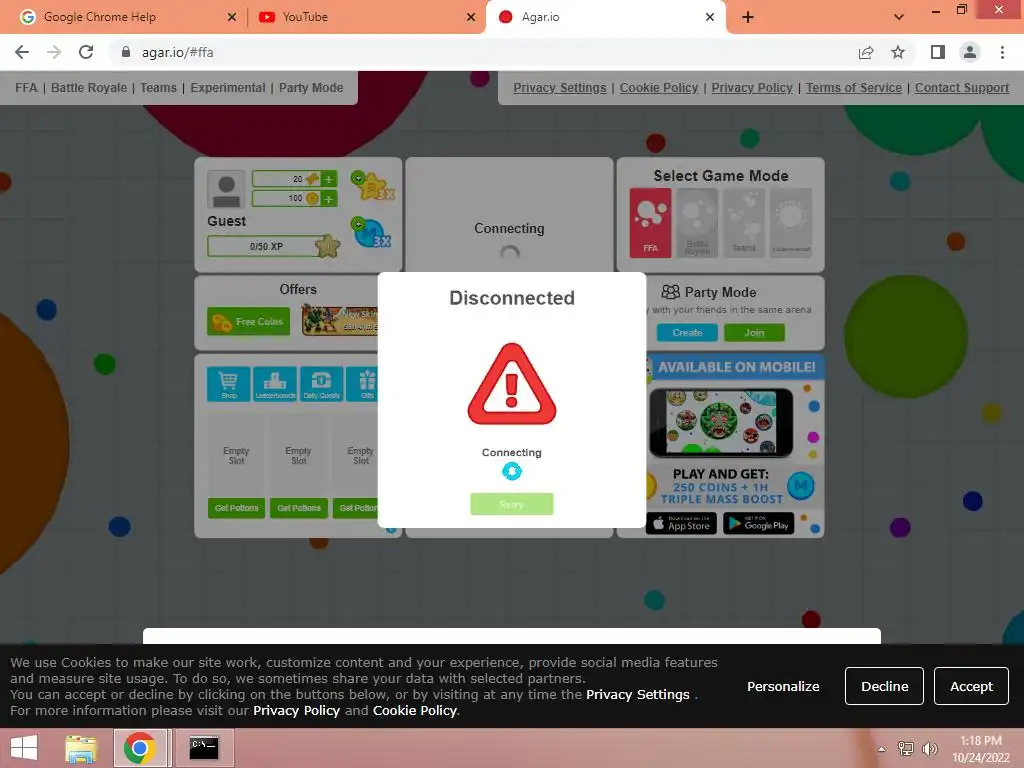Select Battle Royale in the top menu
1024x768 pixels.
(x=89, y=88)
